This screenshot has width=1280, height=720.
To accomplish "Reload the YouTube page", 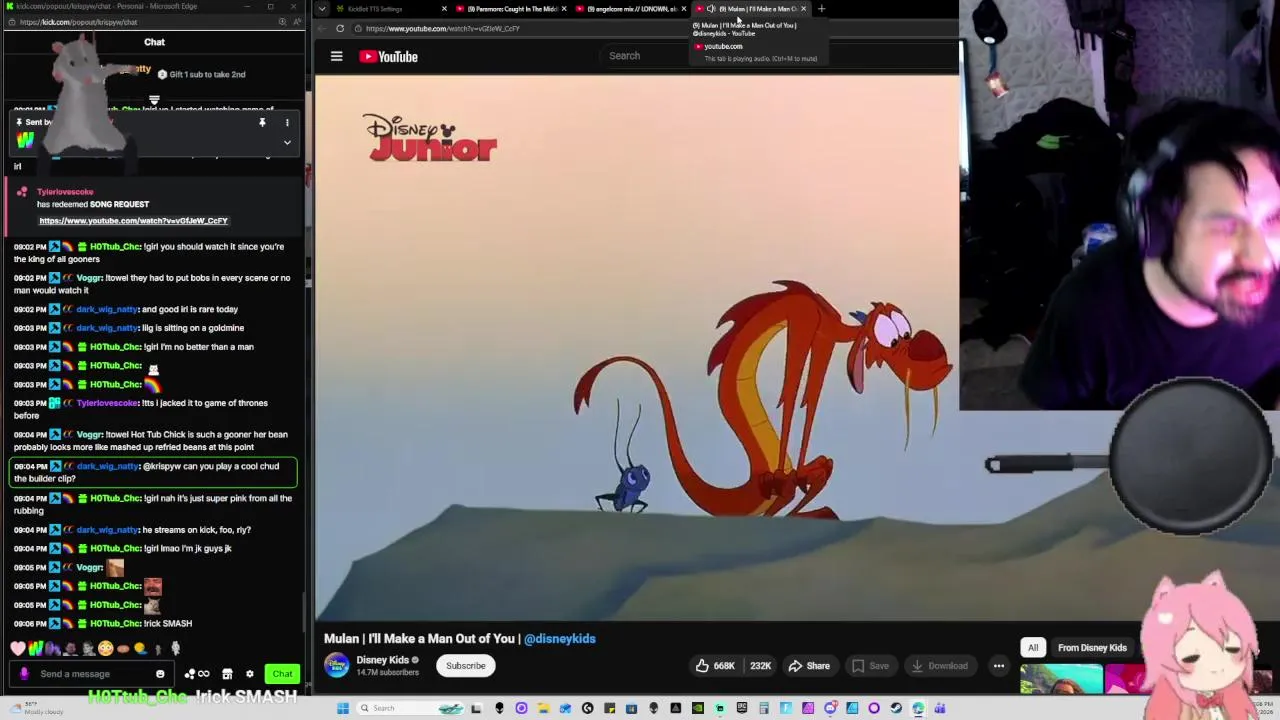I will 340,28.
